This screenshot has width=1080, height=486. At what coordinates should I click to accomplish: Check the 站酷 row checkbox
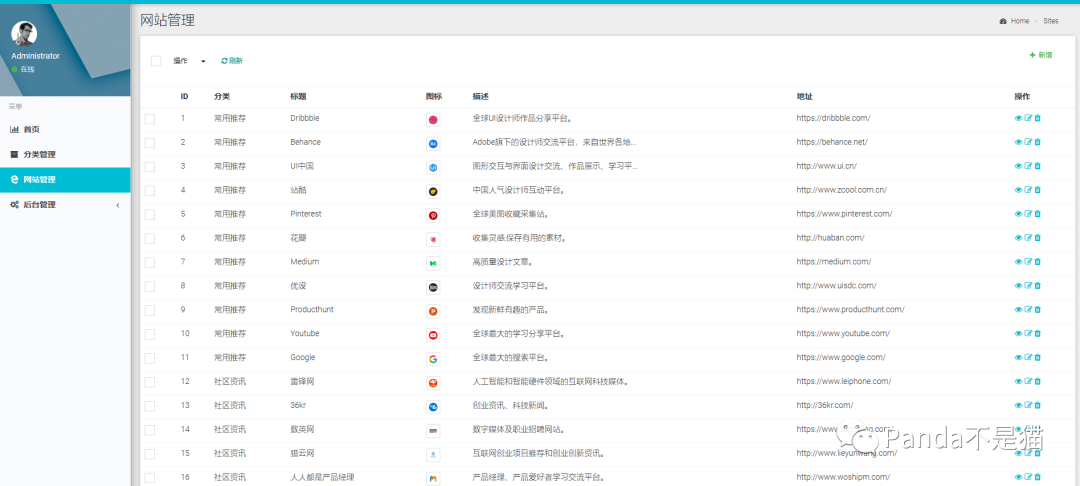pos(149,191)
